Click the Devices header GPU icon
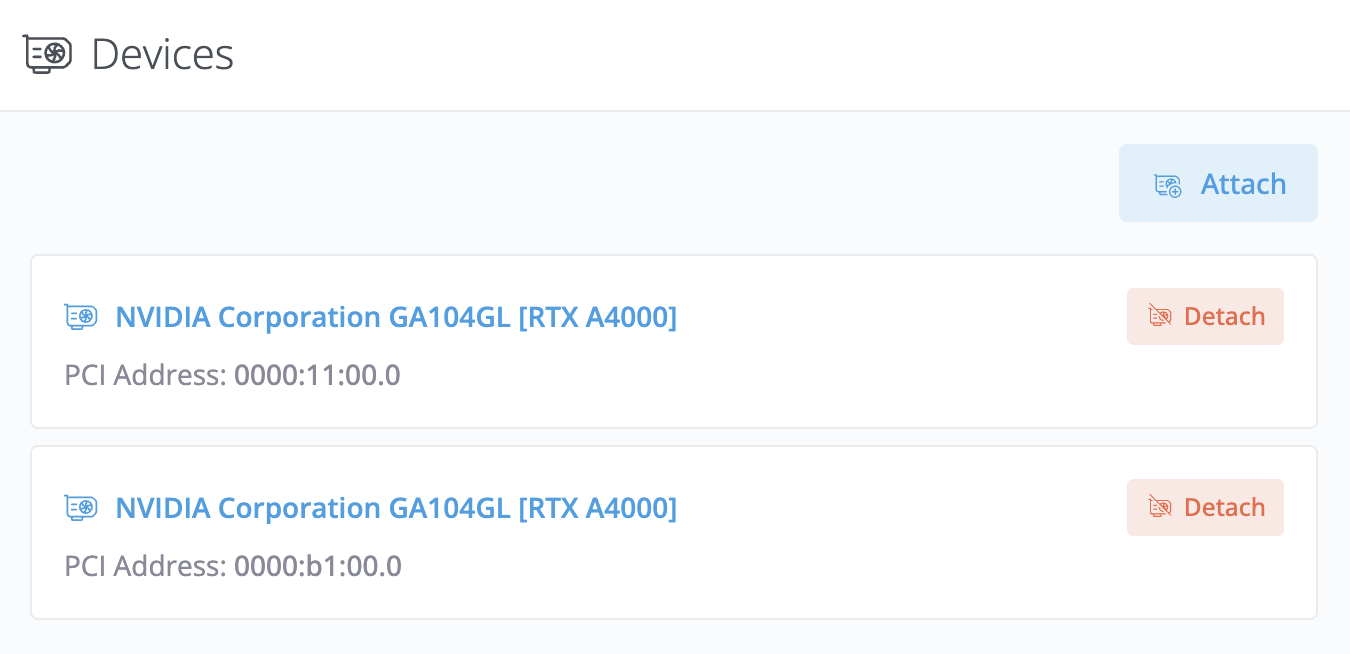The height and width of the screenshot is (654, 1350). pos(47,54)
